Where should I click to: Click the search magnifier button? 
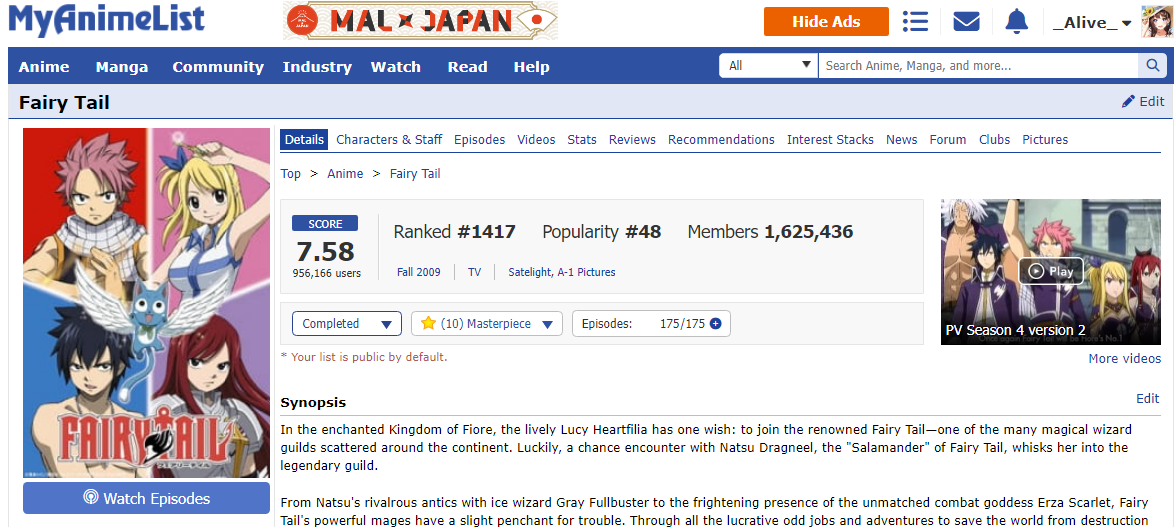pyautogui.click(x=1152, y=65)
